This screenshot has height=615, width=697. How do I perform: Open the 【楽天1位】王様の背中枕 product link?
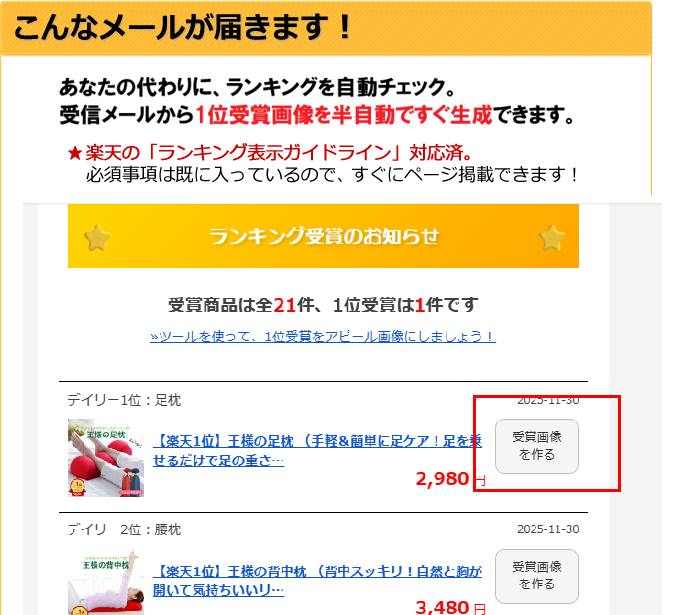(317, 580)
